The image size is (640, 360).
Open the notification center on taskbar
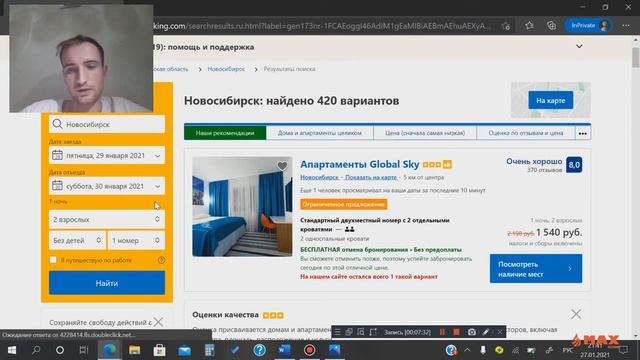623,350
